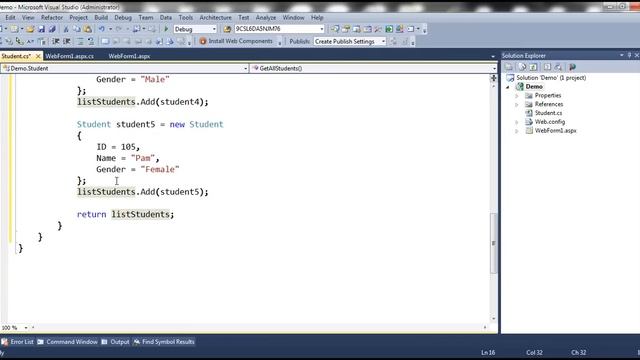Click the Save All icon
This screenshot has width=640, height=360.
click(52, 29)
